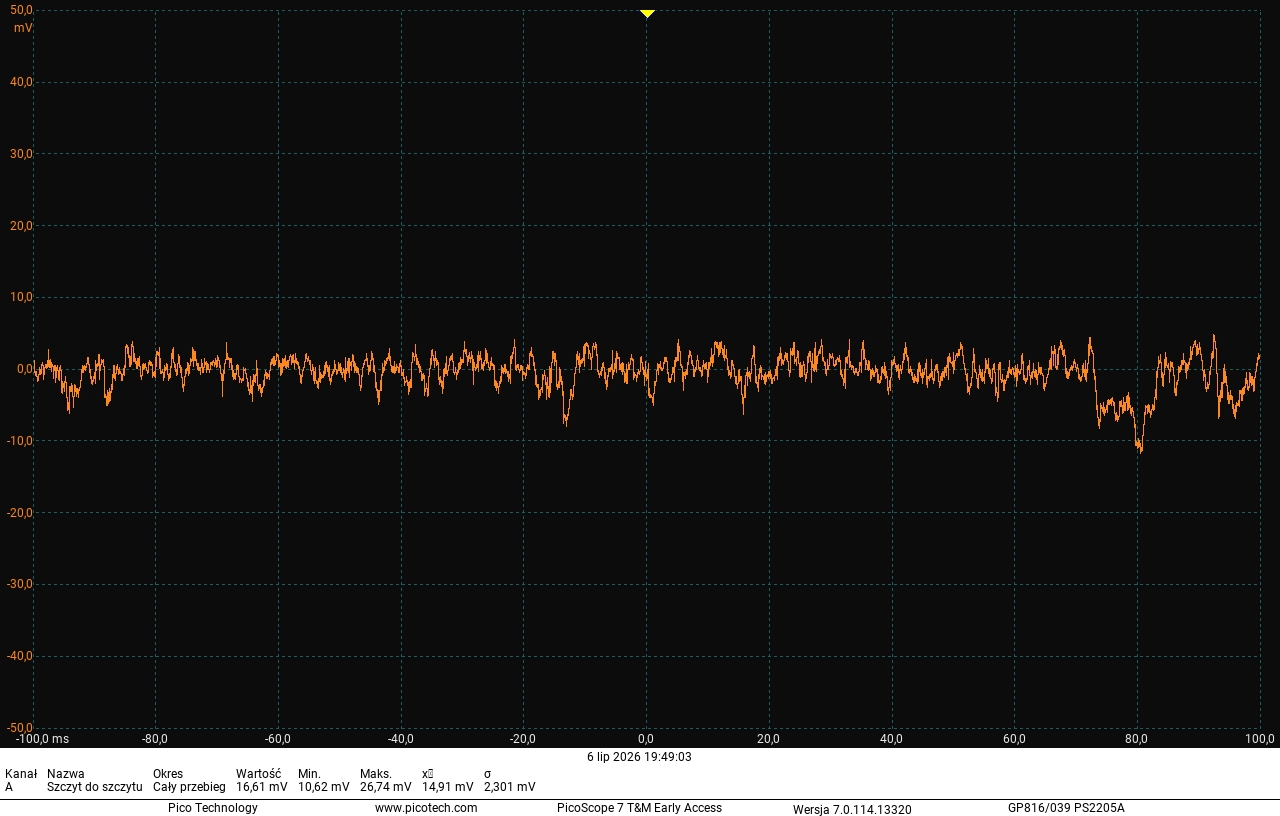Image resolution: width=1280 pixels, height=816 pixels.
Task: Click the 50,0 top axis label
Action: [21, 10]
